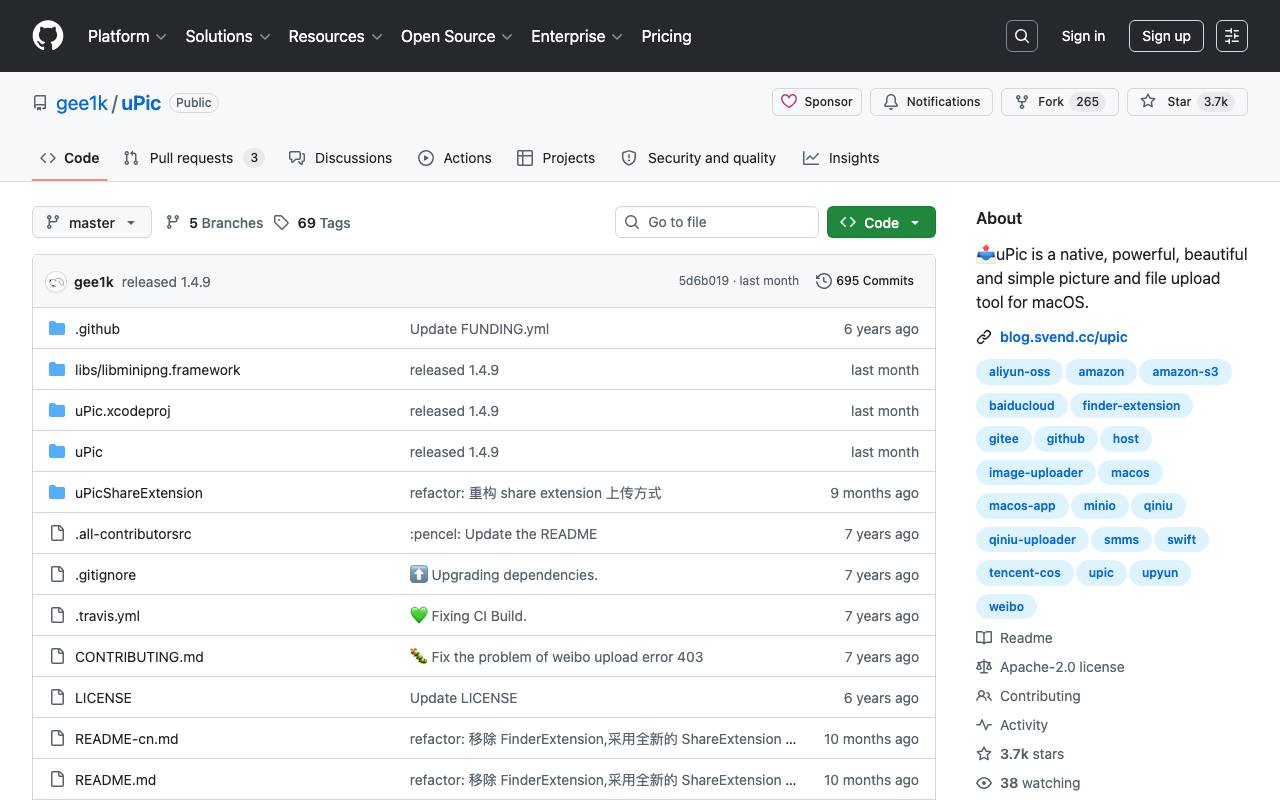Click the file icon beside .gitignore

pyautogui.click(x=57, y=575)
